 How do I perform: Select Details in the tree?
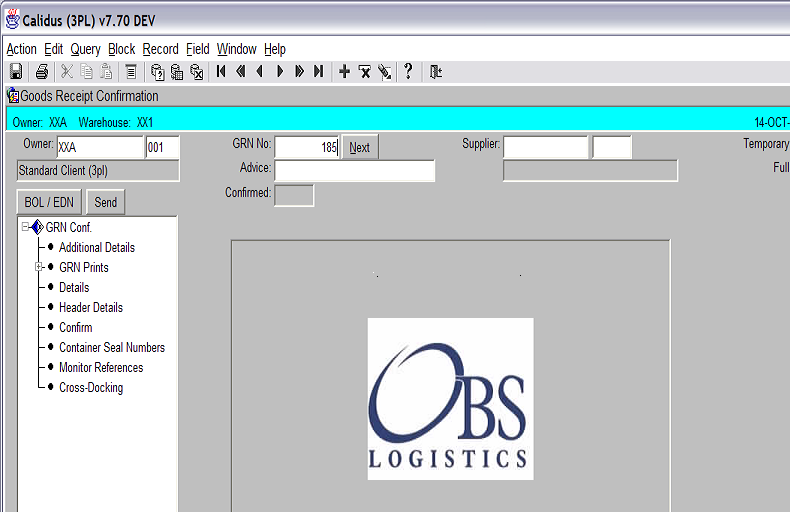(74, 287)
